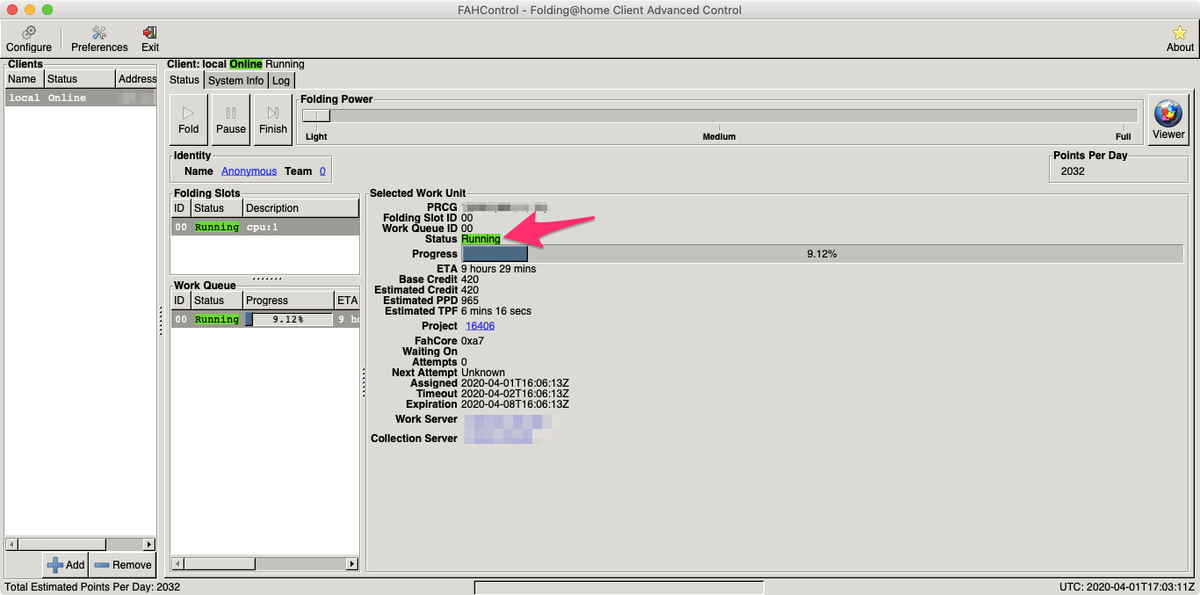Image resolution: width=1200 pixels, height=595 pixels.
Task: Click the UTC time in the status bar
Action: (x=1126, y=587)
